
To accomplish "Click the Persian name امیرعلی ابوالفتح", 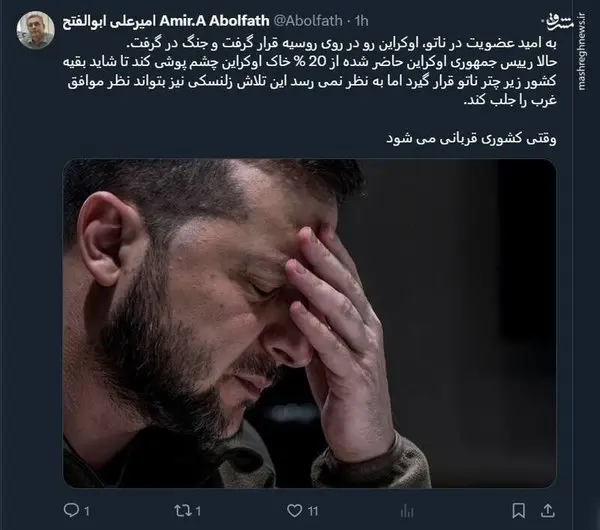I will point(109,21).
